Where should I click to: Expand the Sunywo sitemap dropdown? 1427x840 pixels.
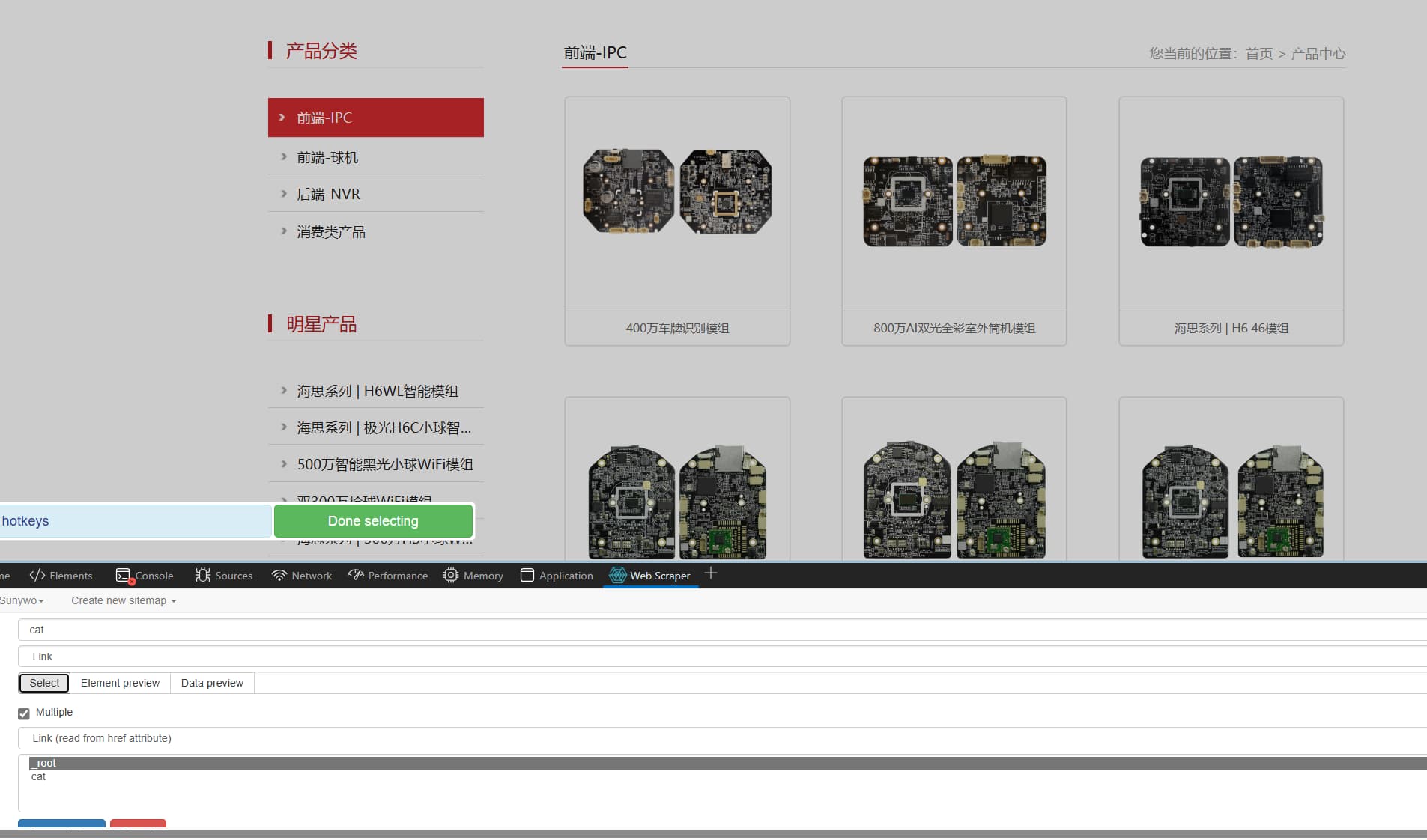pos(22,600)
